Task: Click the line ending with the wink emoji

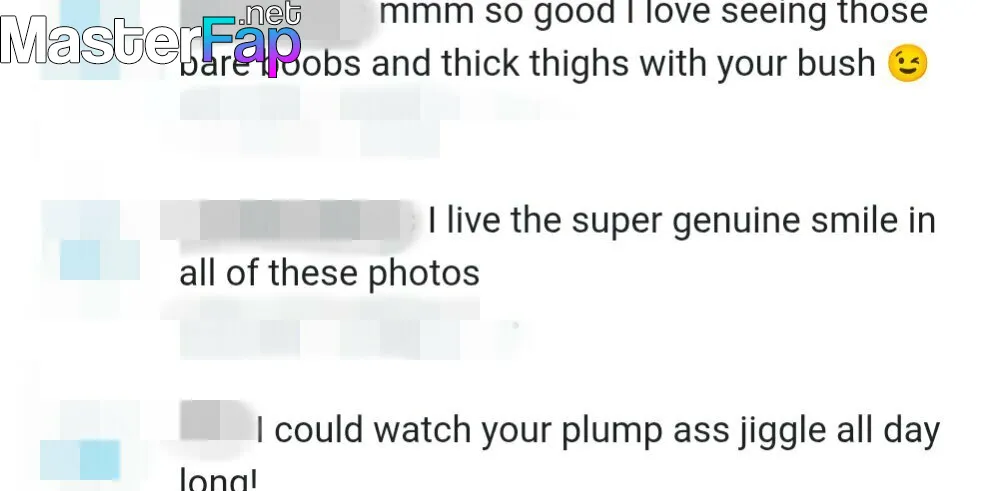Action: pos(554,64)
